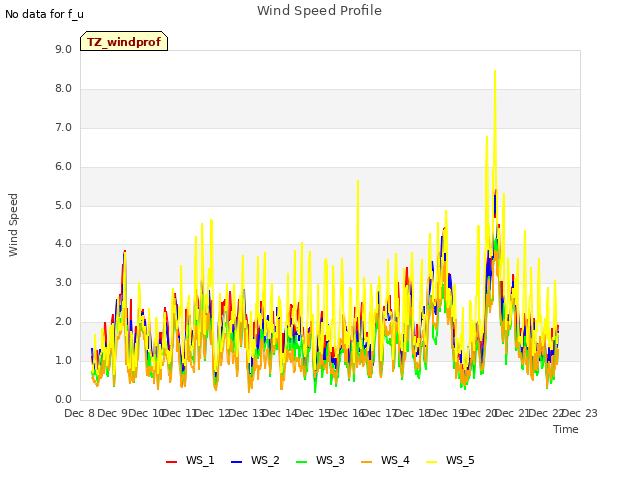Click the 5.0 y-axis tick label

click(63, 205)
